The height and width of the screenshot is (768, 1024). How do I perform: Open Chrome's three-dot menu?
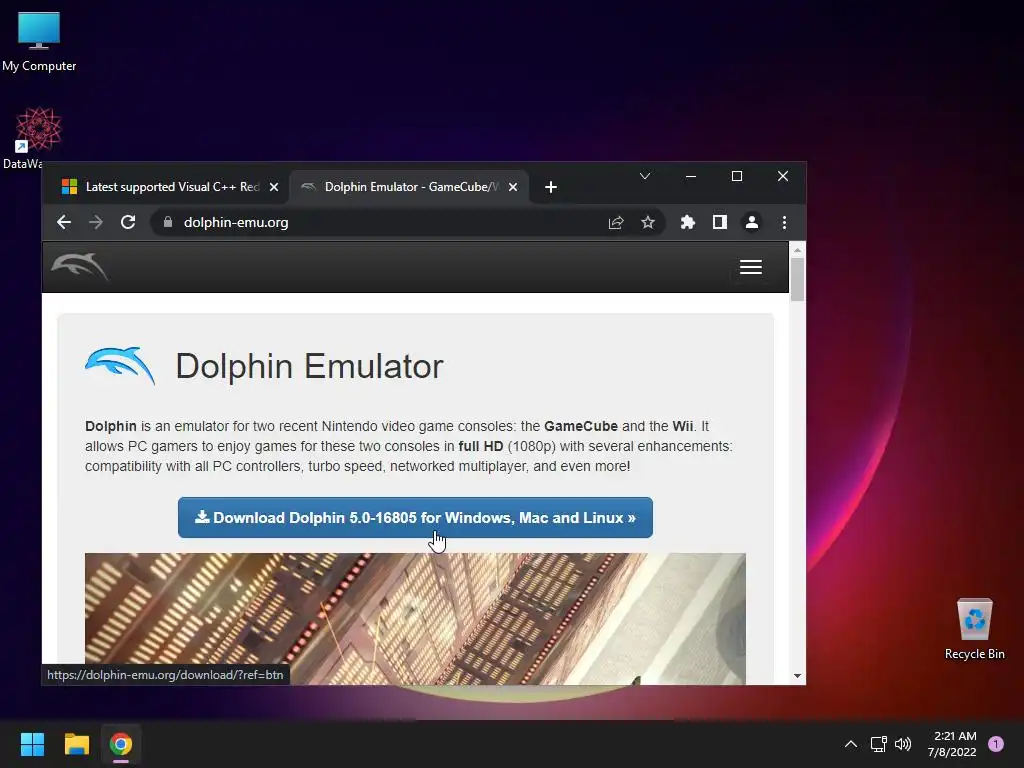(784, 222)
